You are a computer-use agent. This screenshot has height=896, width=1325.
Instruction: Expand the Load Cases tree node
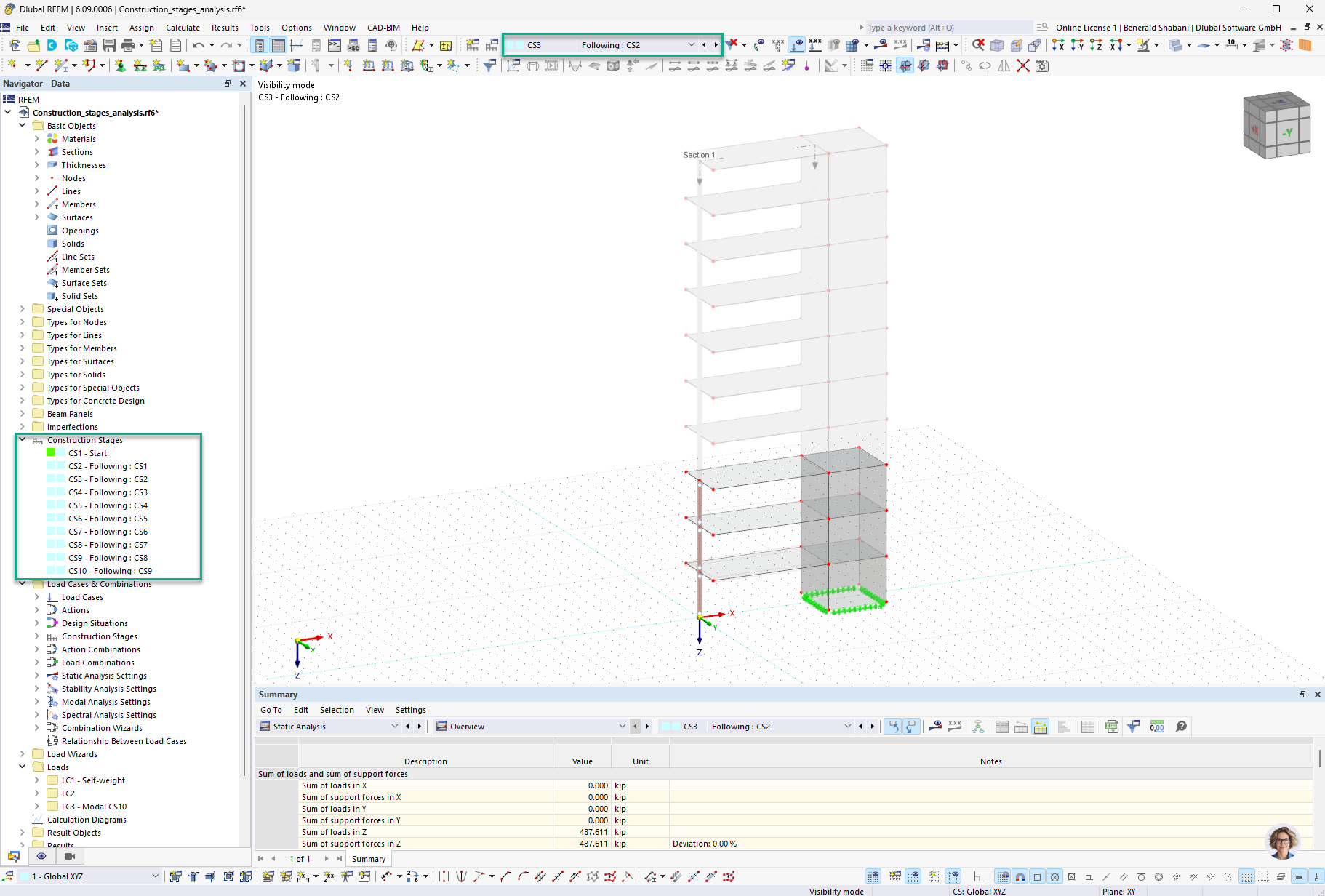point(37,597)
